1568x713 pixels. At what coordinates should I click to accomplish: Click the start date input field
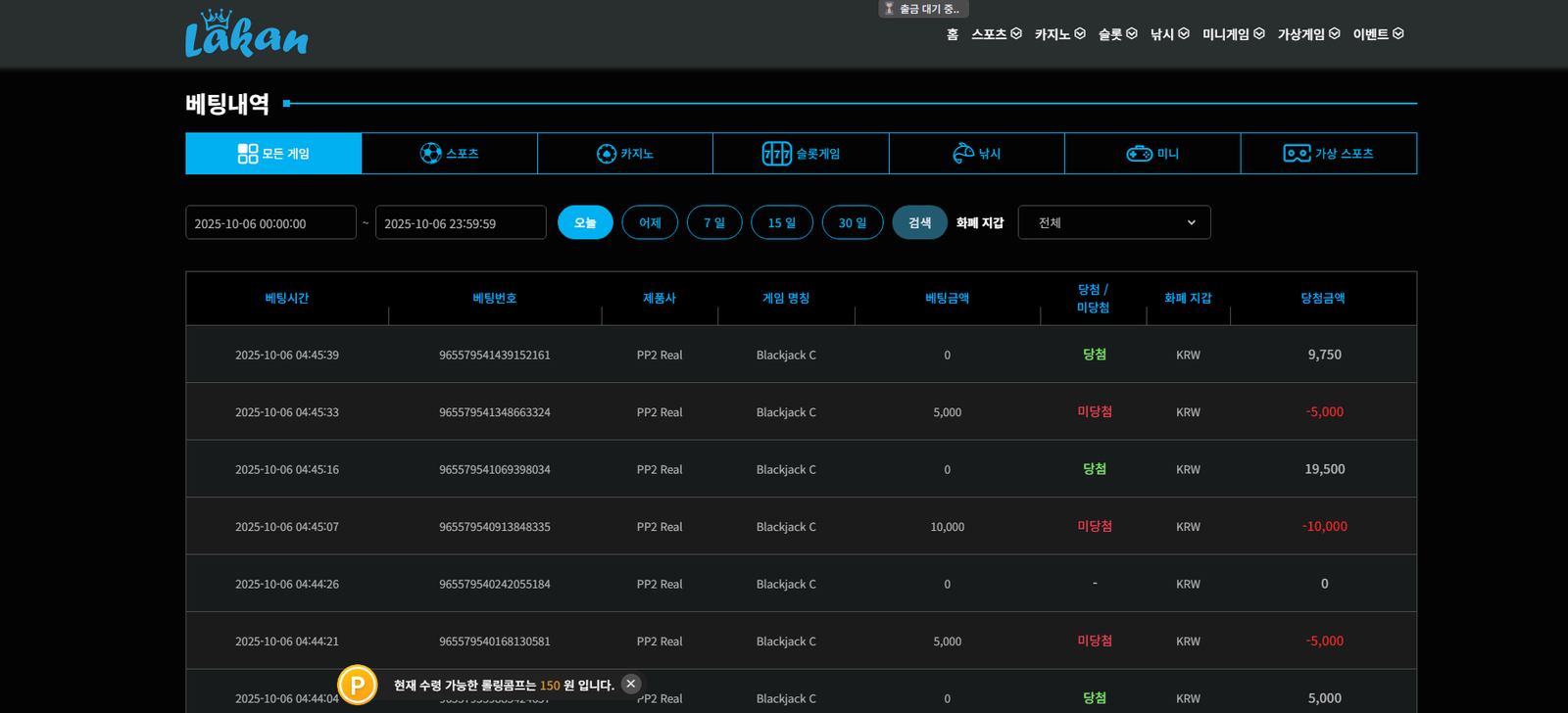pos(270,222)
